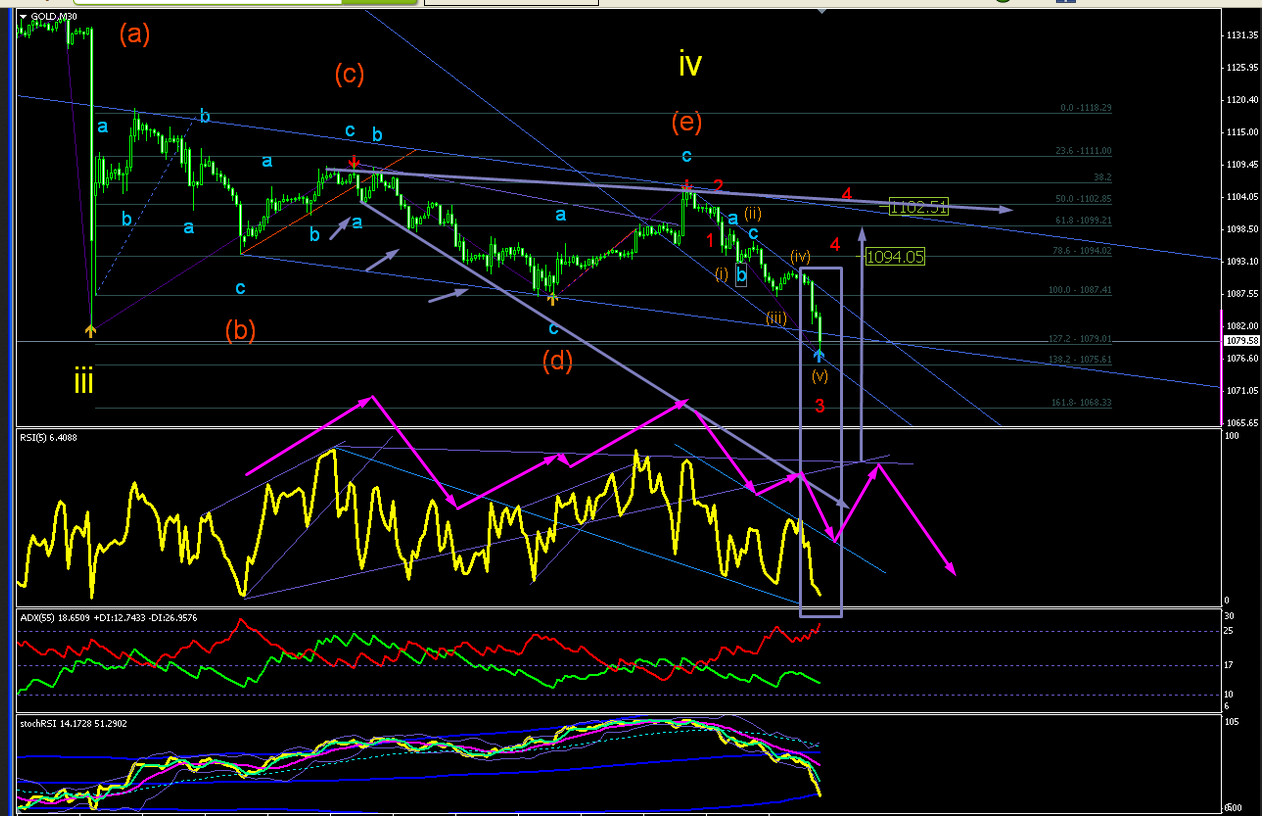
Task: Select the red wave 1 label
Action: tap(711, 240)
